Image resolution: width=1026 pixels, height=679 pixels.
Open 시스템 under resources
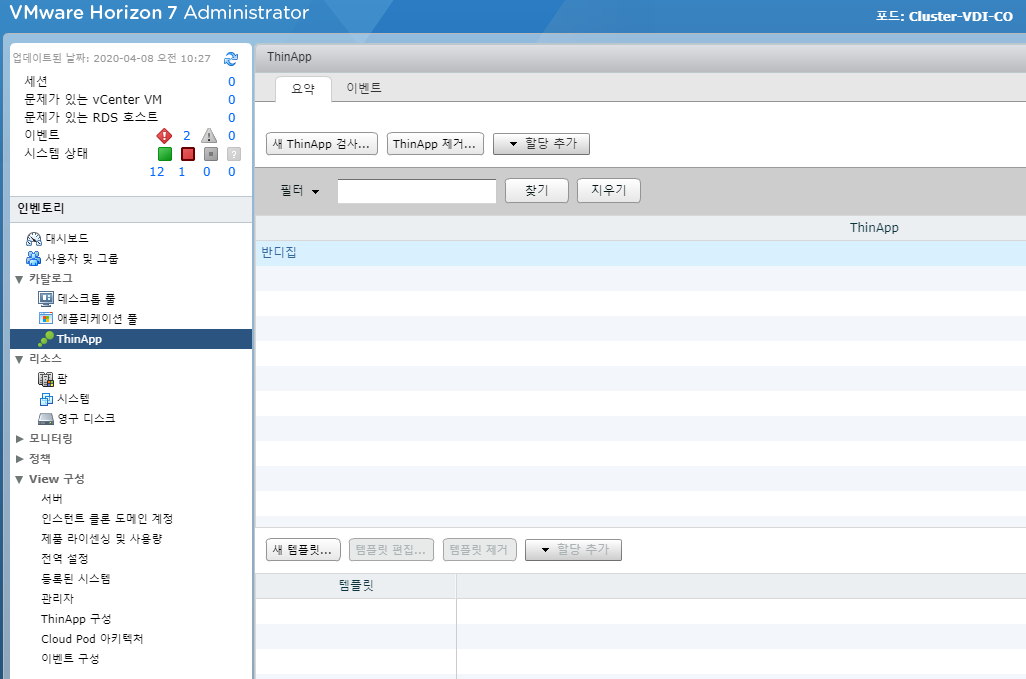click(73, 398)
